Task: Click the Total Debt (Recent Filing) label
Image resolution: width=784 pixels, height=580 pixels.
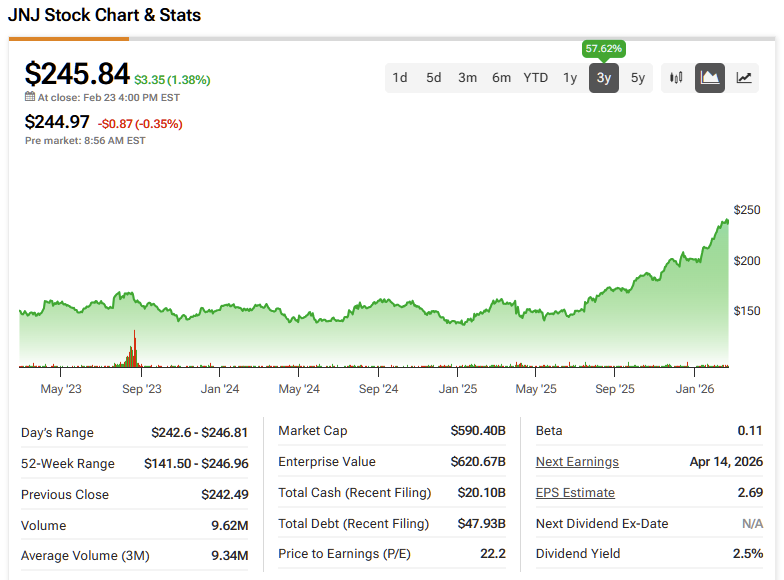Action: click(354, 524)
